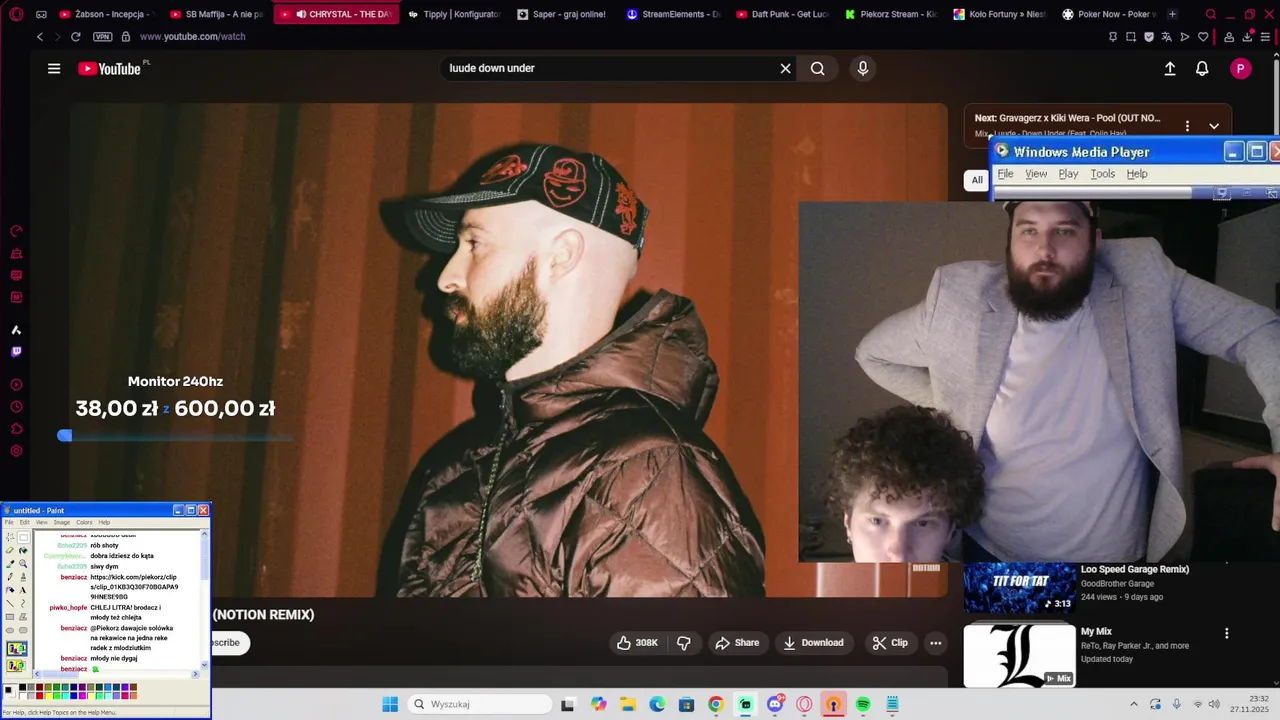Select the All filter chip
Screen dimensions: 1280x720
[977, 180]
